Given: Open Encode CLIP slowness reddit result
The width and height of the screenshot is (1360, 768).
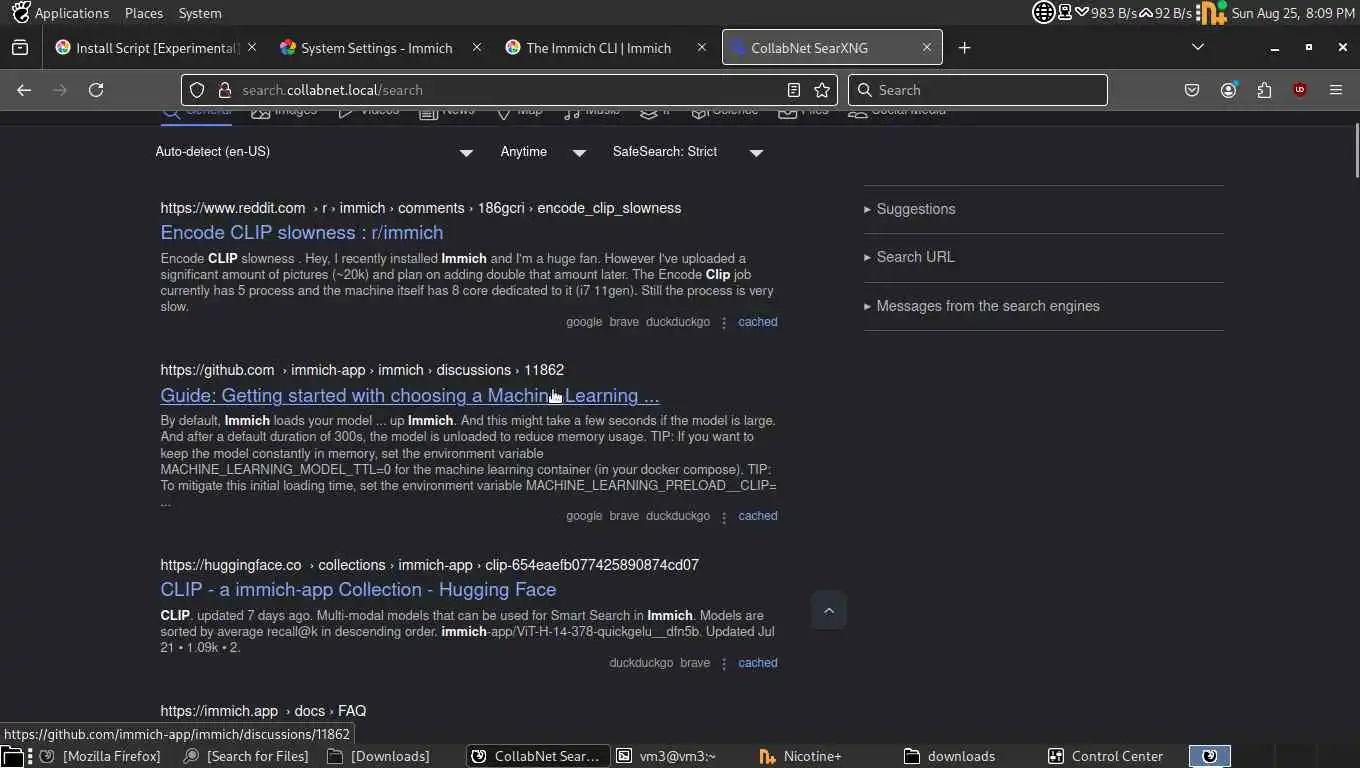Looking at the screenshot, I should [x=302, y=233].
